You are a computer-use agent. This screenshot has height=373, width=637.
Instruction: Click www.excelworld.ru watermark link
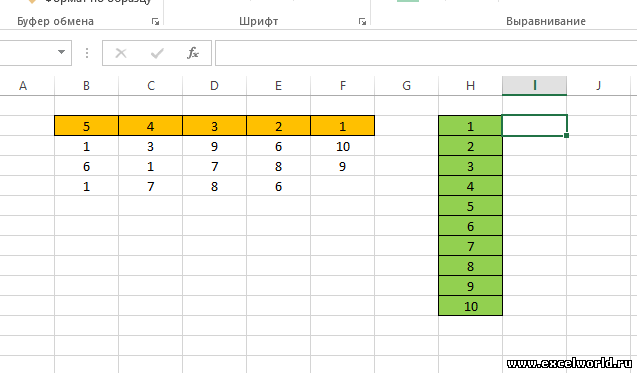pyautogui.click(x=570, y=363)
